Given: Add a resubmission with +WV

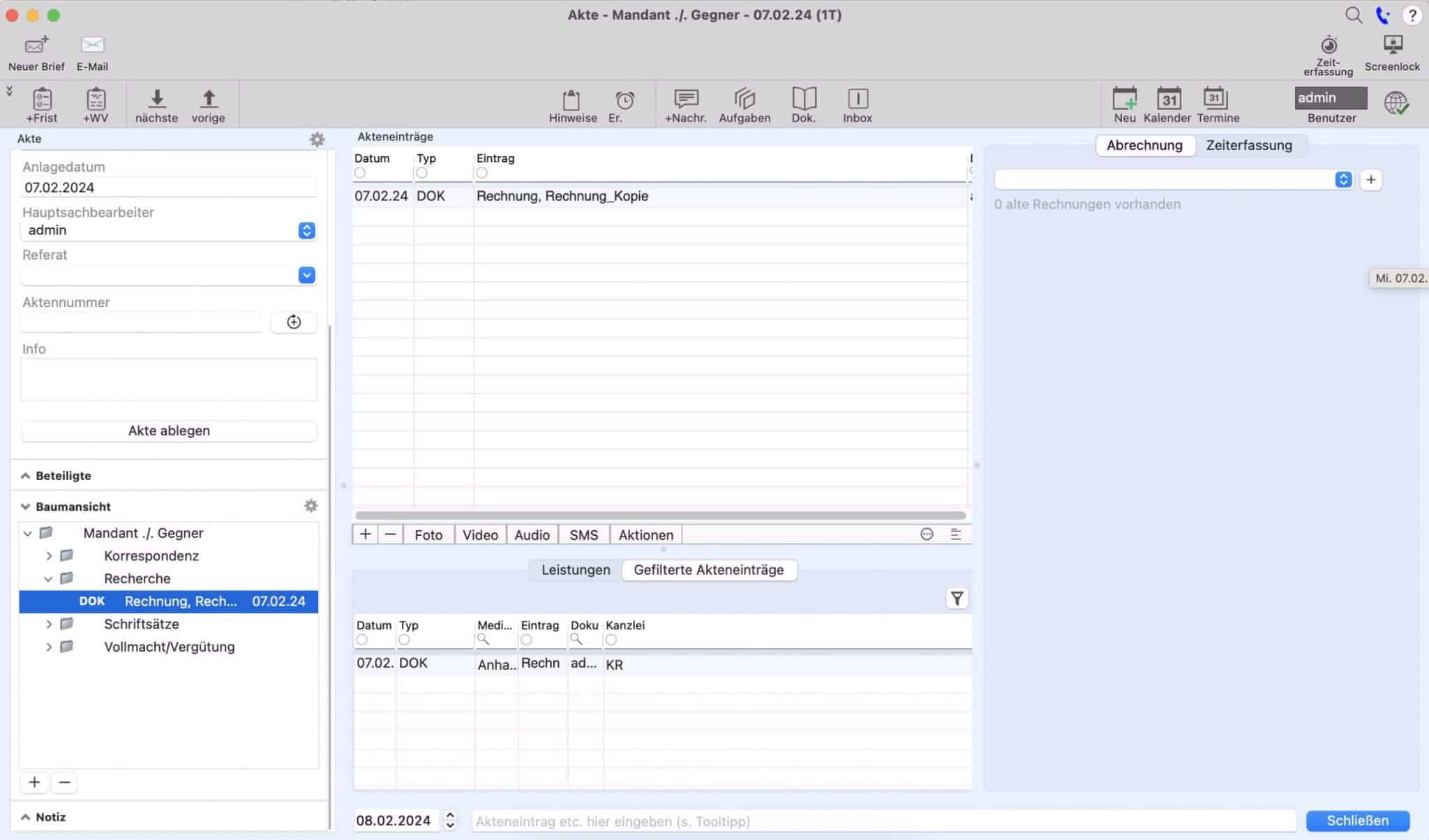Looking at the screenshot, I should coord(96,105).
